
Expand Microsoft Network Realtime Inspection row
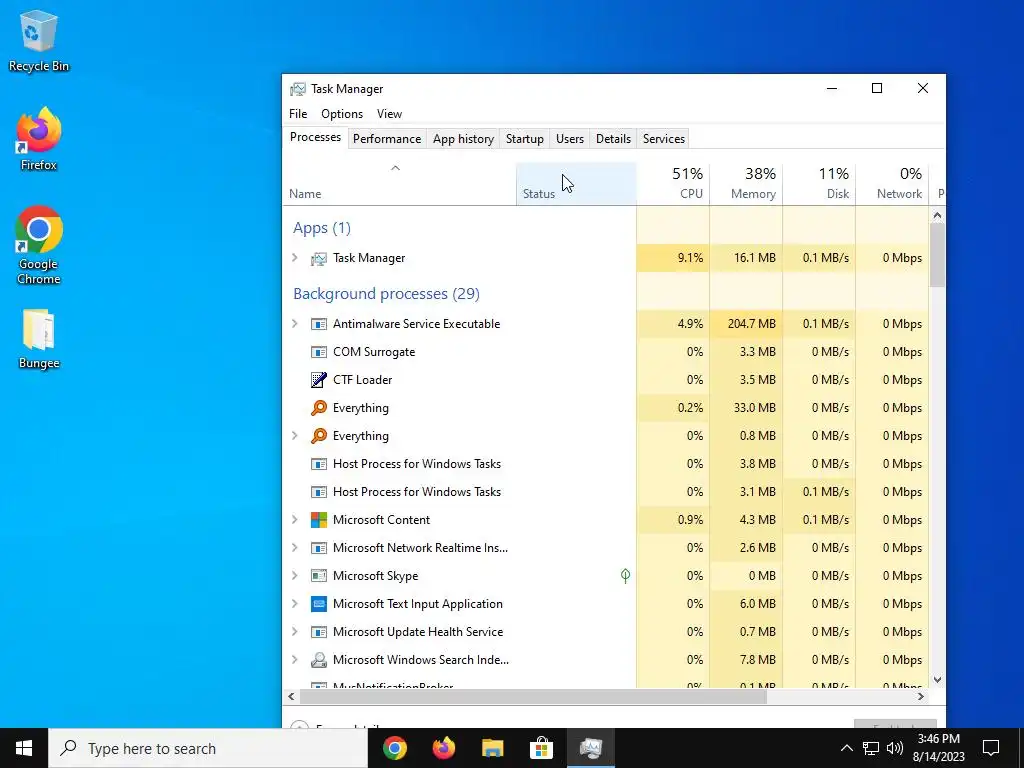295,548
